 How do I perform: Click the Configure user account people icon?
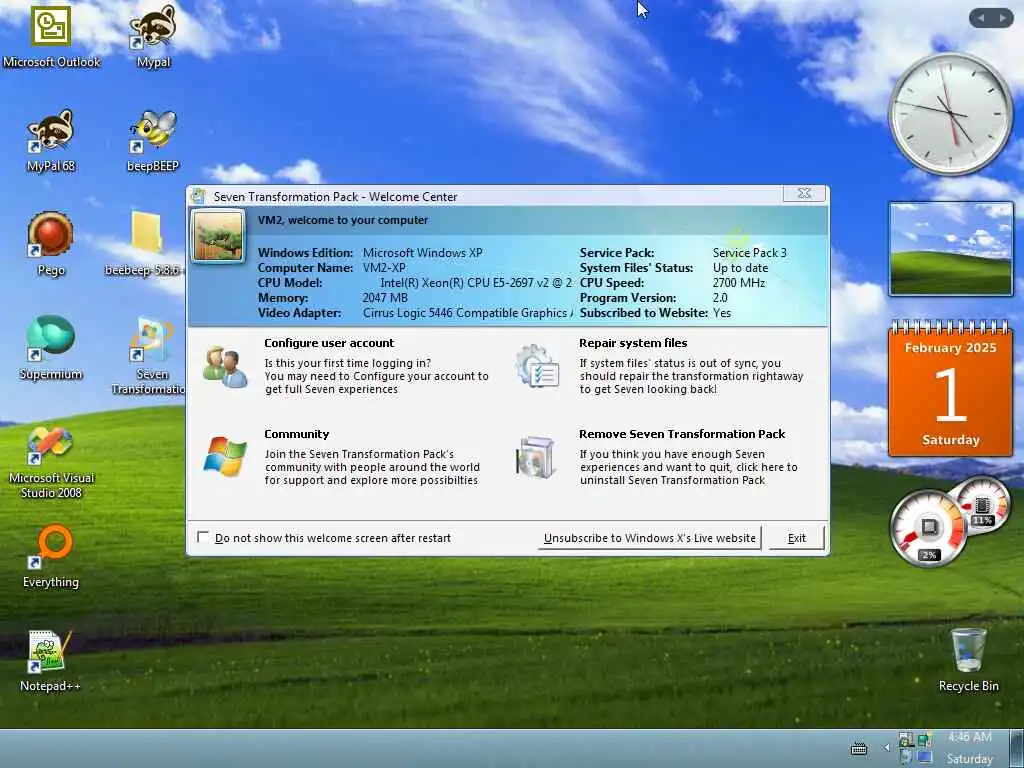pos(225,367)
